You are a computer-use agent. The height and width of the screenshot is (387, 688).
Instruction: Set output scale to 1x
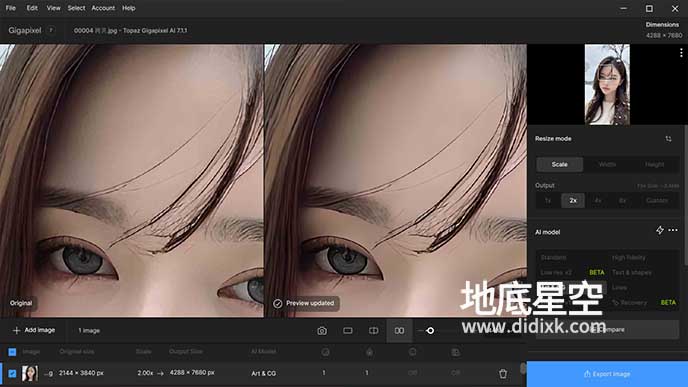pyautogui.click(x=548, y=201)
